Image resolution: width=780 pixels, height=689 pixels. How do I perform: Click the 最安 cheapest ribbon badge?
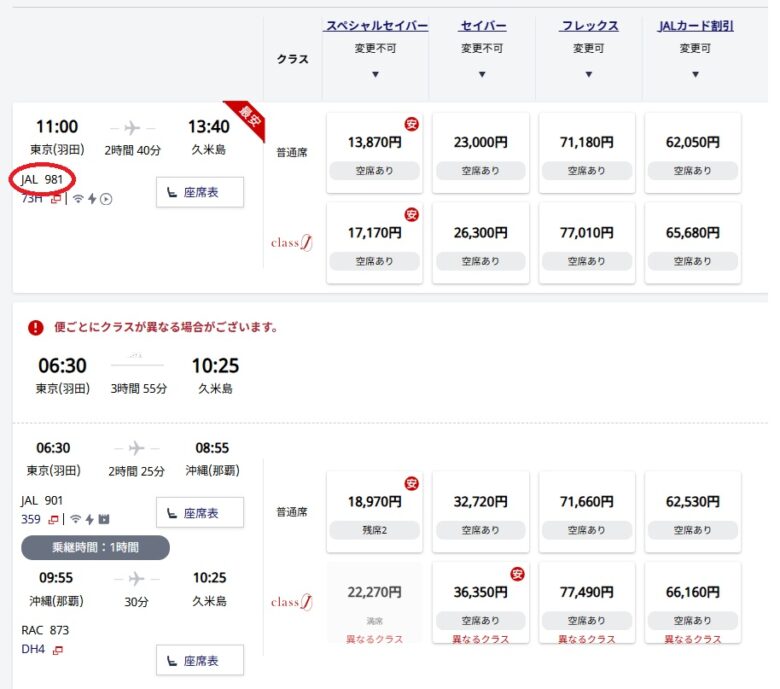pyautogui.click(x=248, y=119)
